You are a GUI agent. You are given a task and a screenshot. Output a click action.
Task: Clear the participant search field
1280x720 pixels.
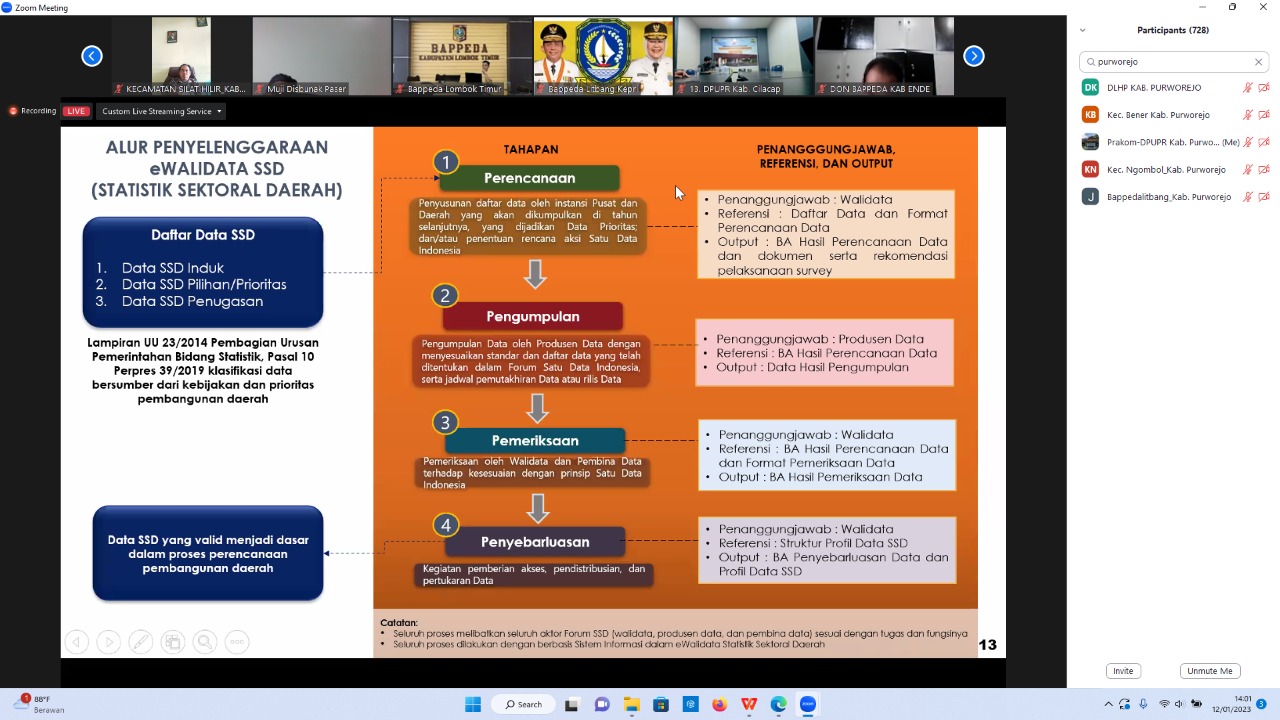[x=1258, y=62]
